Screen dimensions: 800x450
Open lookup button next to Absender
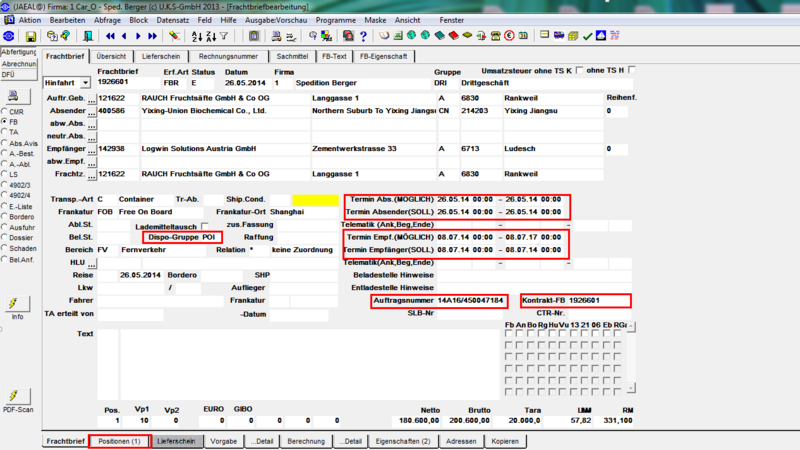coord(91,112)
